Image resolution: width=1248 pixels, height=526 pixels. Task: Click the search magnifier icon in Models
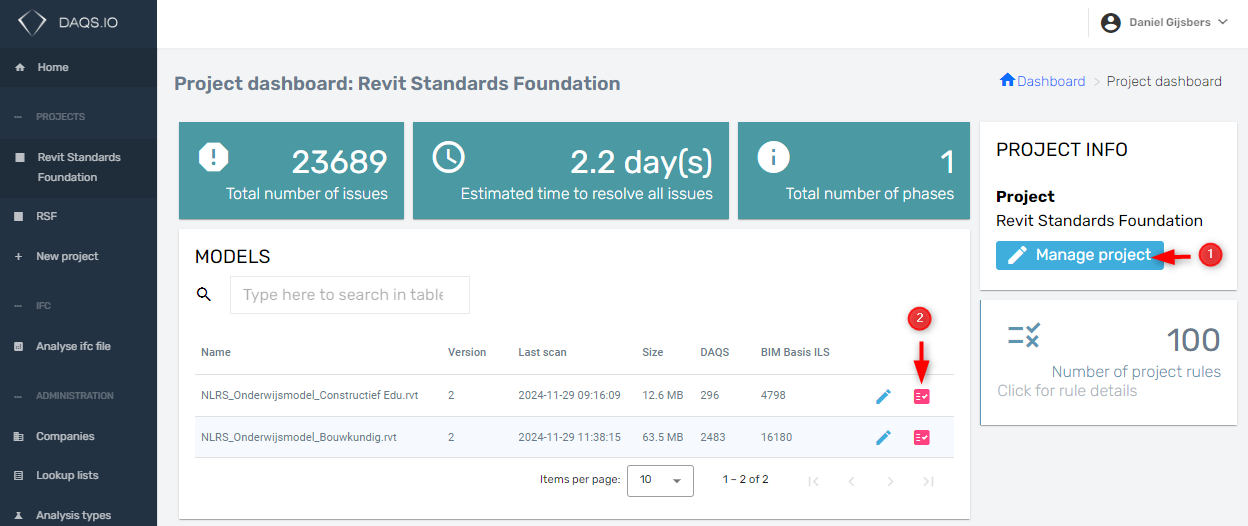click(x=204, y=294)
